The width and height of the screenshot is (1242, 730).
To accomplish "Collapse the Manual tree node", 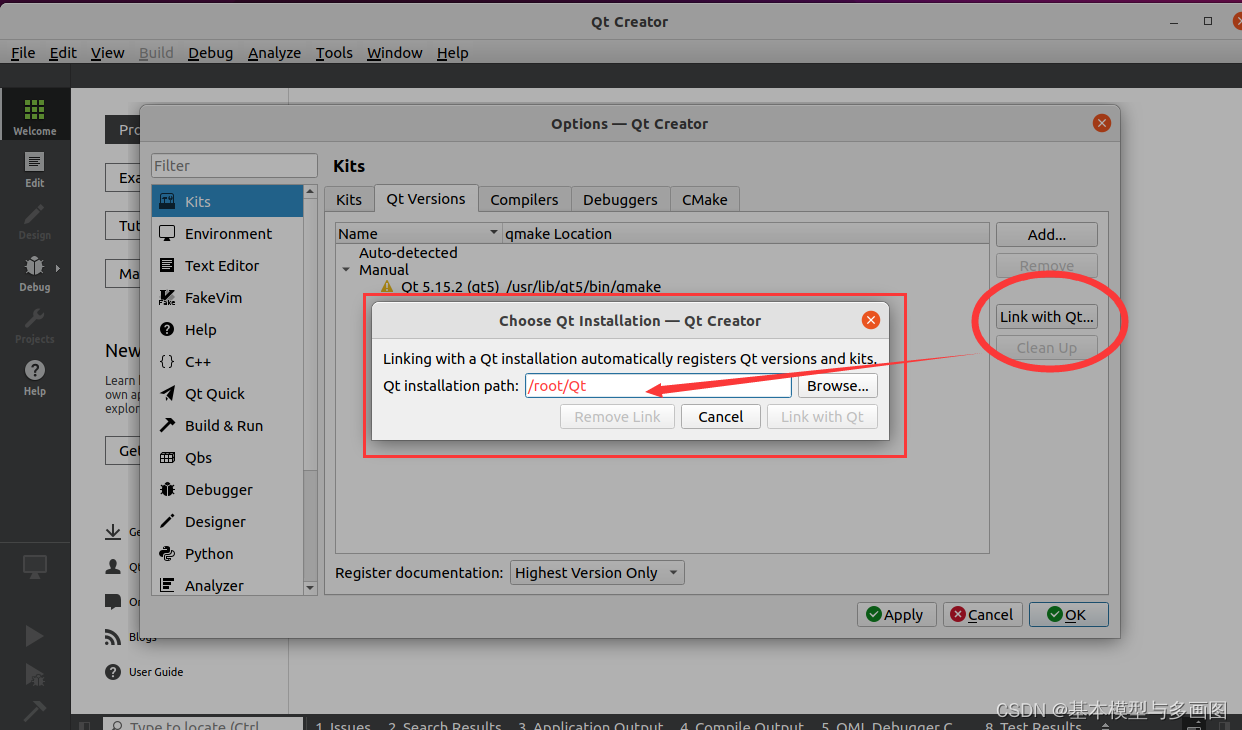I will pos(346,270).
